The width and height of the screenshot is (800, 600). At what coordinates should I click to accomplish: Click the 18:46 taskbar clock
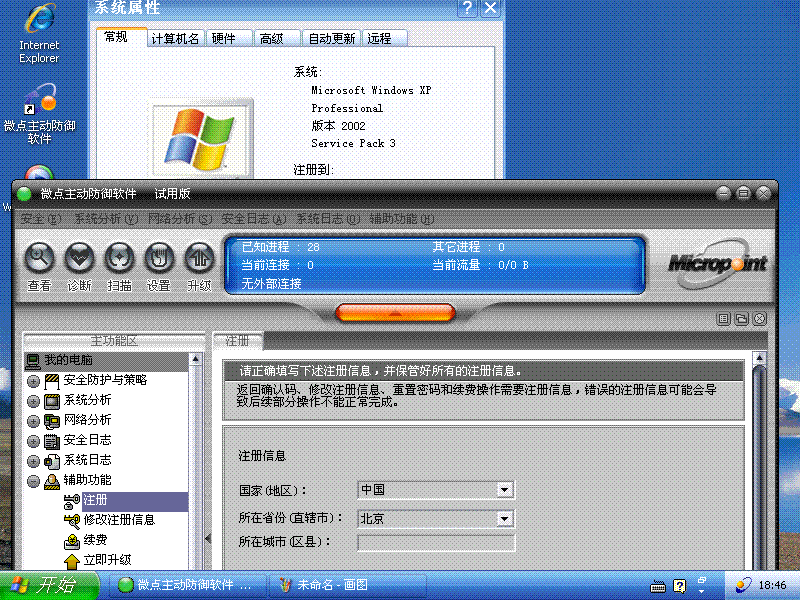(772, 585)
